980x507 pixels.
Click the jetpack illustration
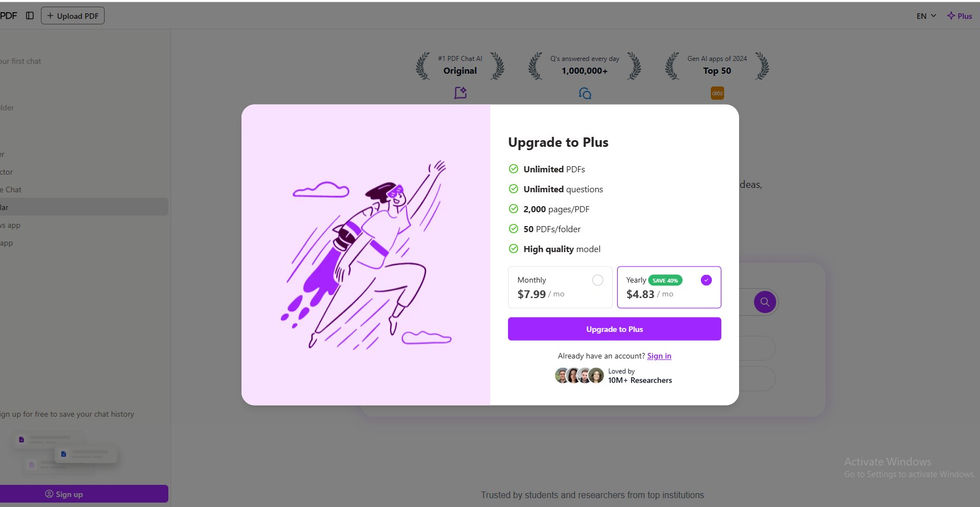point(366,254)
